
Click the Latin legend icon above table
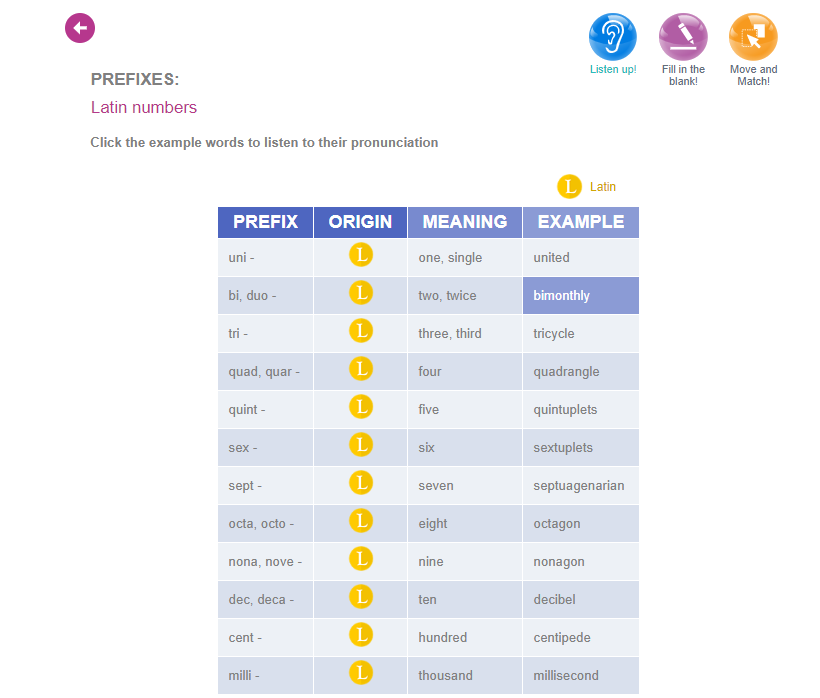coord(569,187)
